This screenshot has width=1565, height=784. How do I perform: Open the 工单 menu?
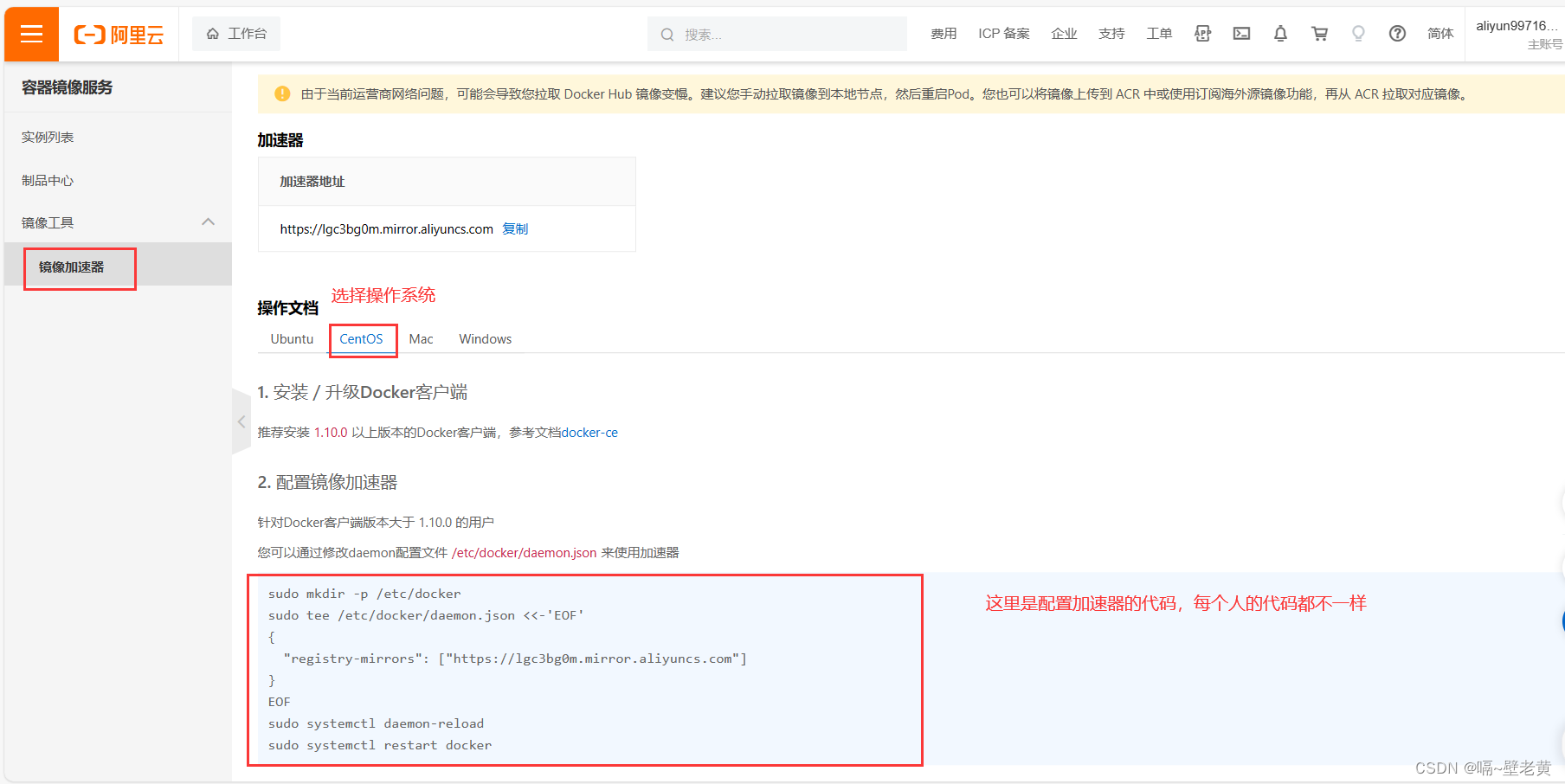click(x=1159, y=34)
